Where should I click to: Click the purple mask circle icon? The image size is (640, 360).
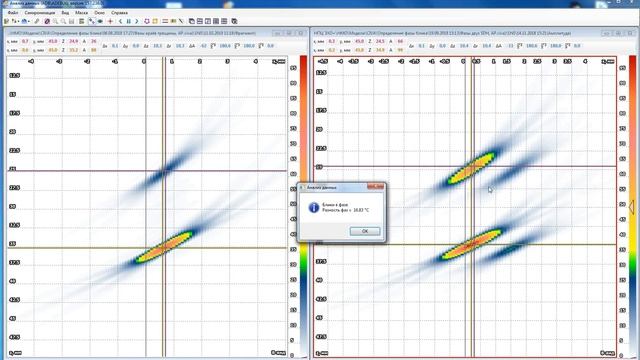click(47, 21)
